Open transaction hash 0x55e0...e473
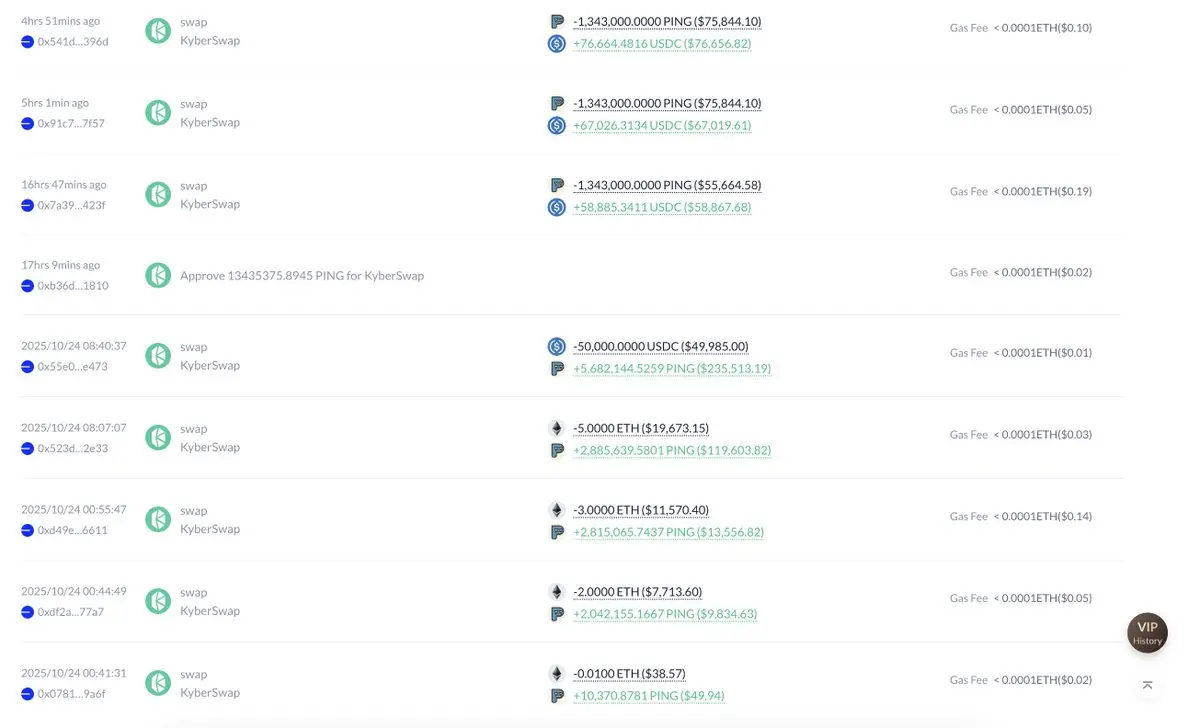Screen dimensions: 1200x728 coord(72,367)
